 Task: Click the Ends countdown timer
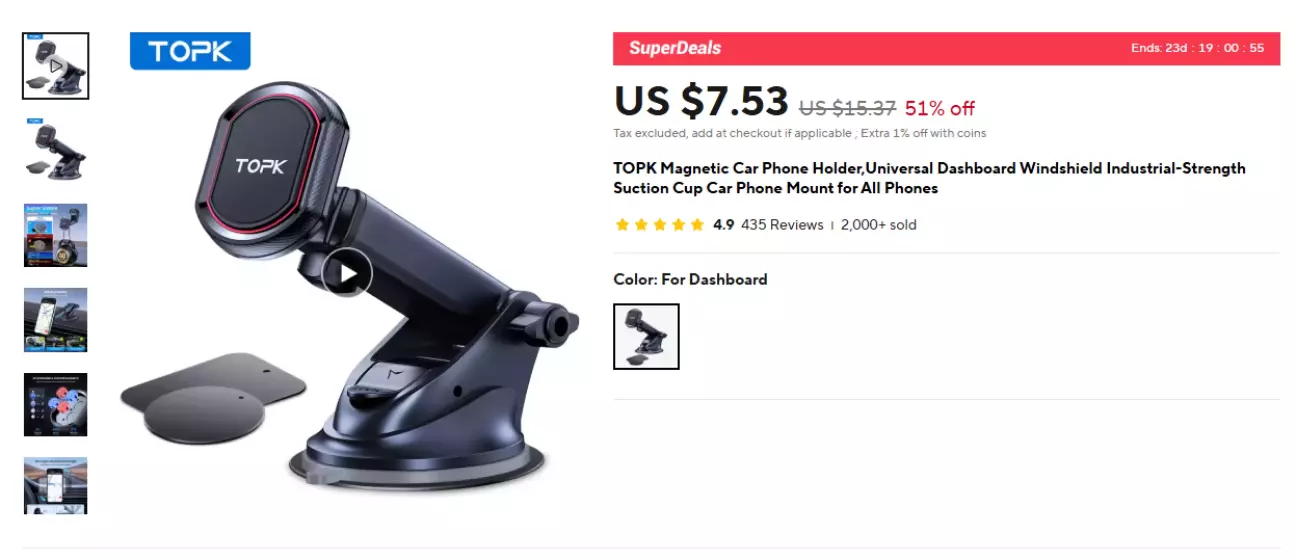pyautogui.click(x=1198, y=48)
